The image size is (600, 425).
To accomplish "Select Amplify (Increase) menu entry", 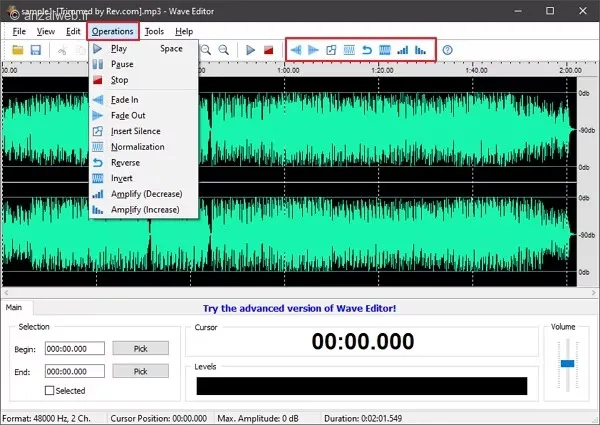I will (143, 210).
